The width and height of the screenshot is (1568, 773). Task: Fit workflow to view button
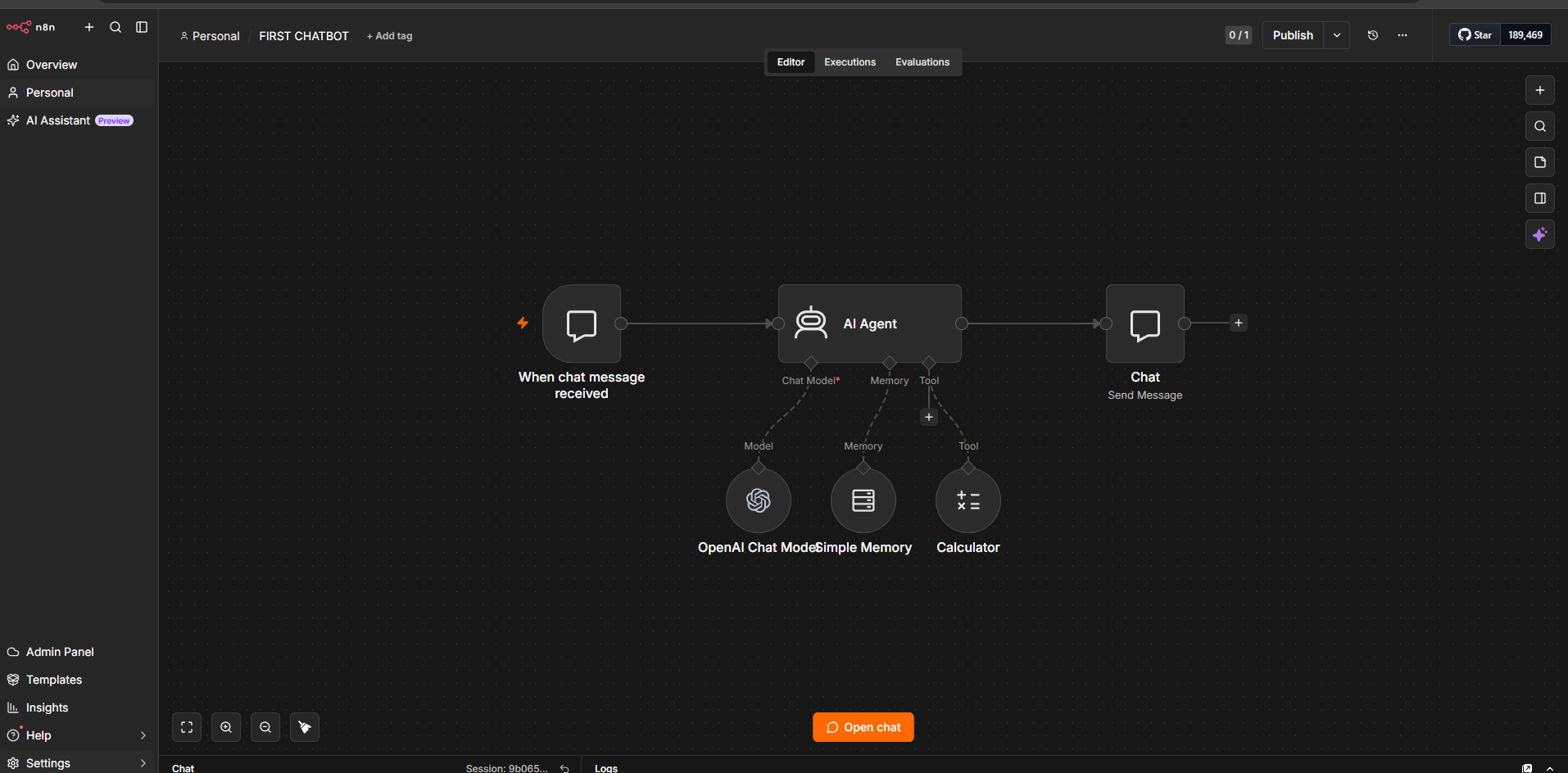click(x=187, y=727)
